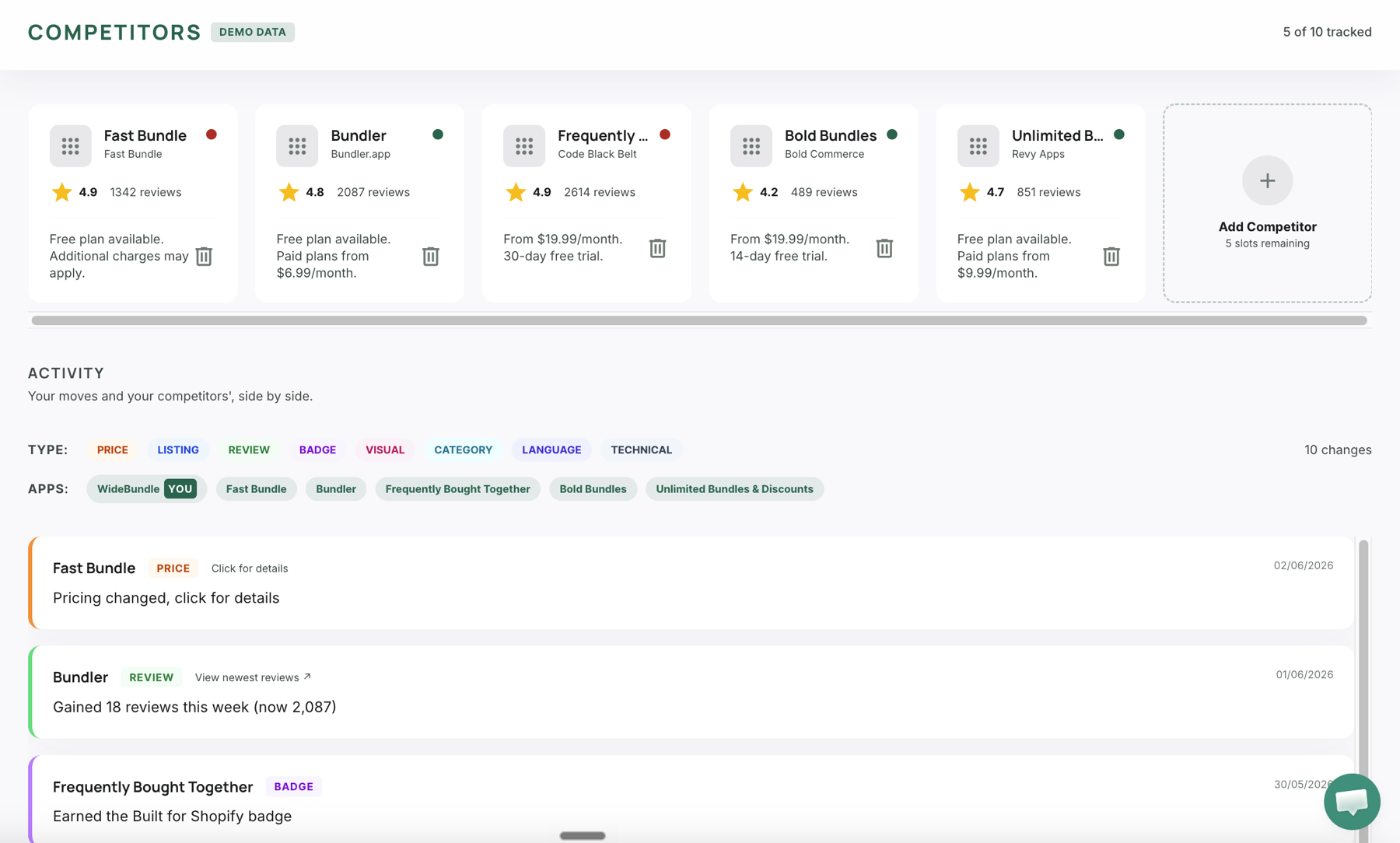Click the date 02/06/2026
Image resolution: width=1400 pixels, height=843 pixels.
click(x=1304, y=565)
